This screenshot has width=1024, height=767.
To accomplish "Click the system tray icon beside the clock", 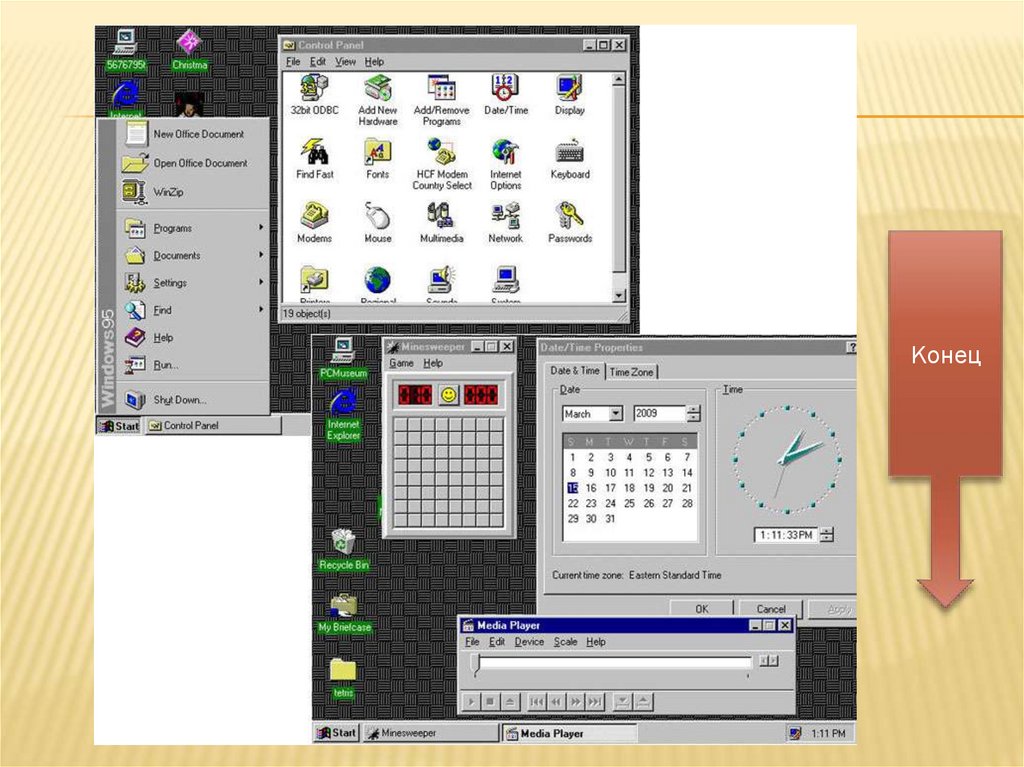I will point(795,733).
